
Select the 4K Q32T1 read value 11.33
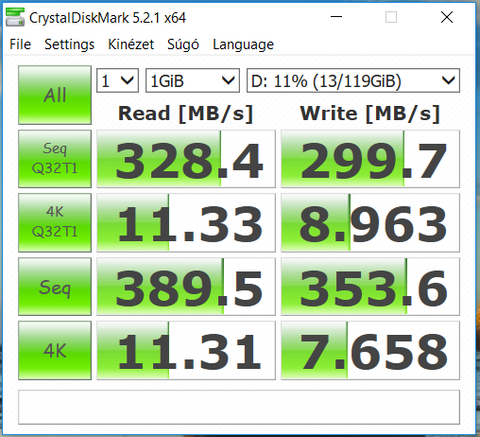pos(186,223)
